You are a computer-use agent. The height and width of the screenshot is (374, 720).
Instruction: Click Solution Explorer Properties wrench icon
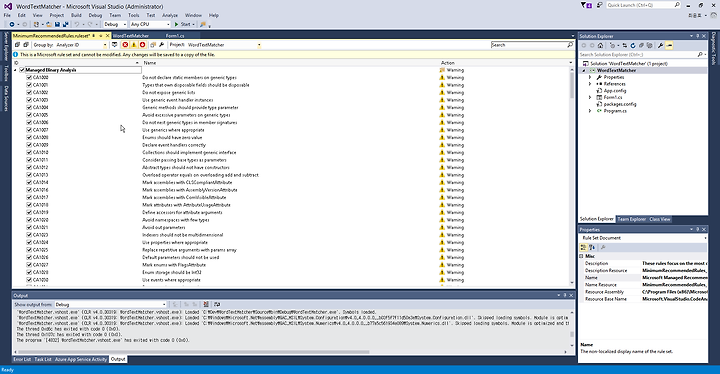660,45
